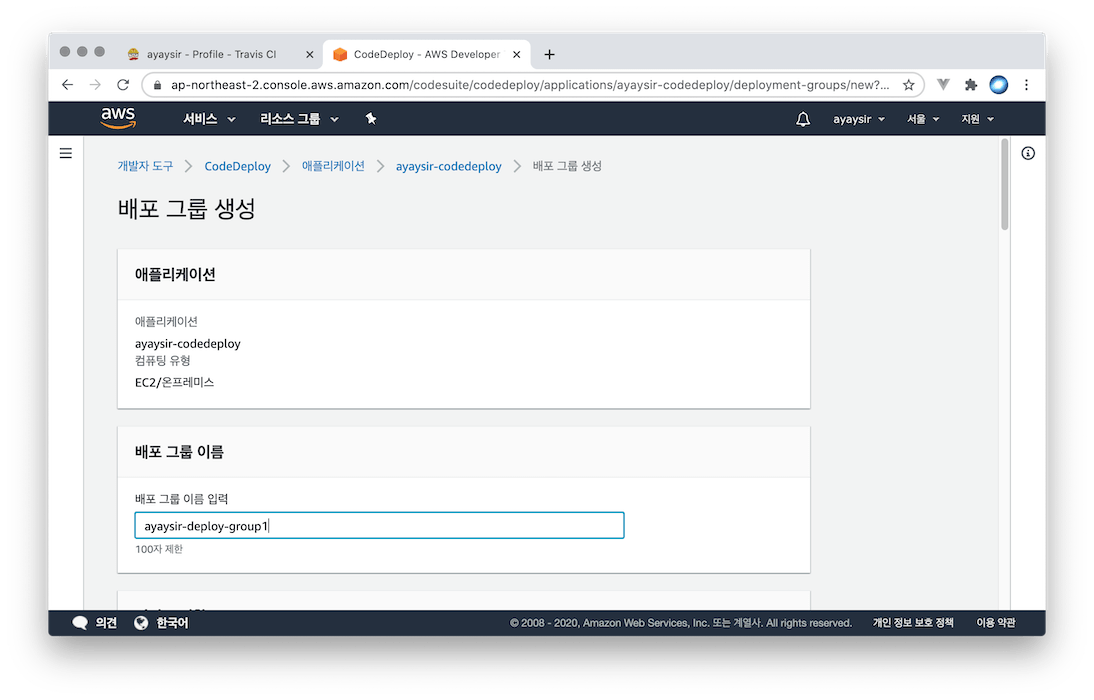Screen dimensions: 1094x700
Task: Open the info panel icon on the right
Action: (1028, 153)
